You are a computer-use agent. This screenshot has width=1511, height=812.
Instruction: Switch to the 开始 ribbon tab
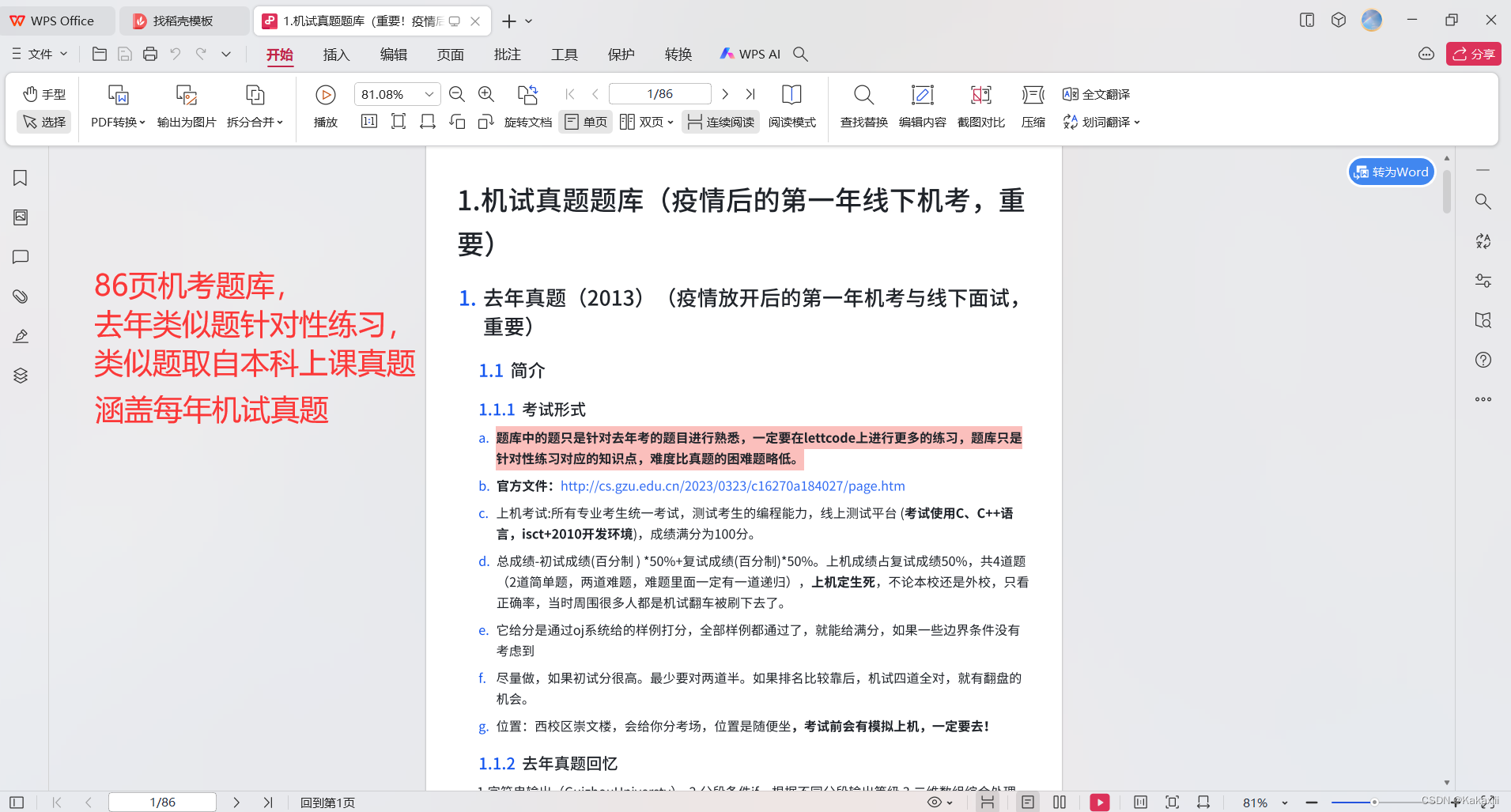coord(280,54)
